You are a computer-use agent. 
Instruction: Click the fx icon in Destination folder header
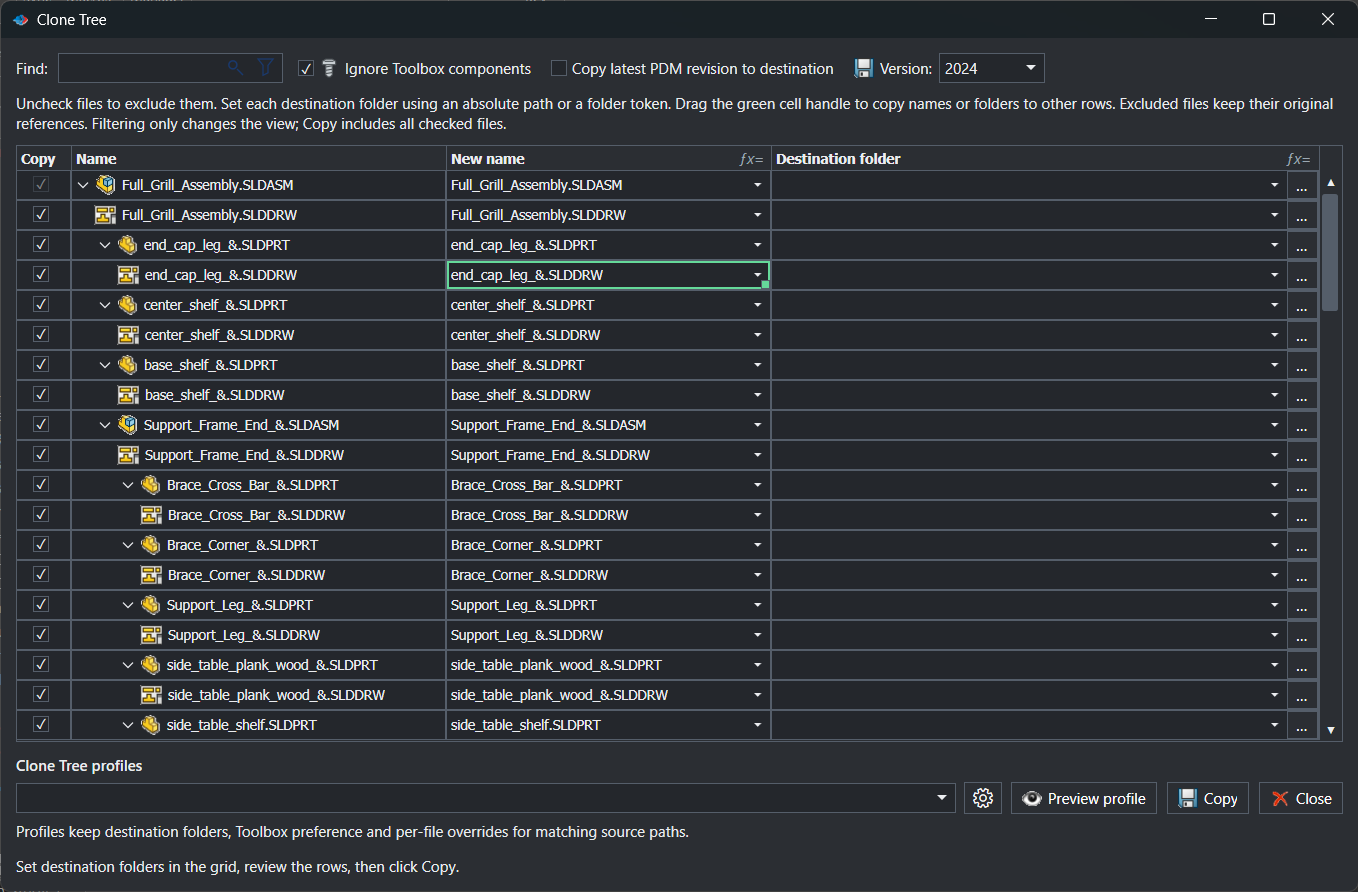pos(1298,159)
